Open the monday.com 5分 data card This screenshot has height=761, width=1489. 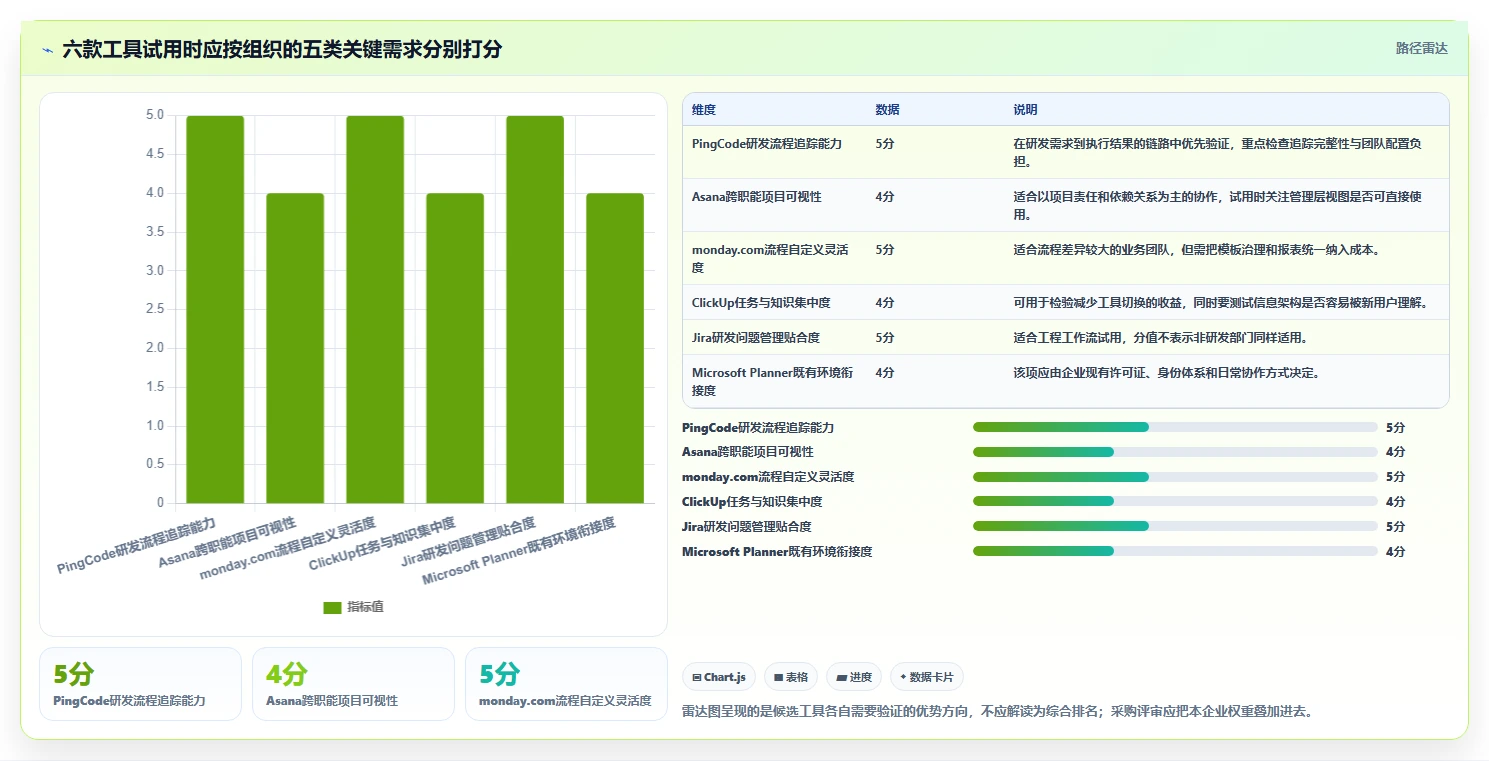[566, 684]
